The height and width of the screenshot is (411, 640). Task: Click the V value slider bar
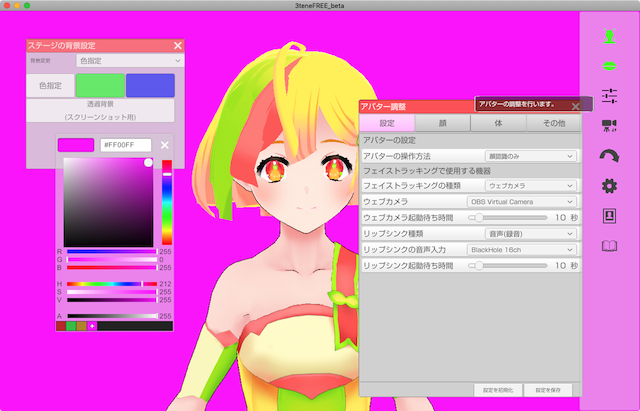point(112,300)
